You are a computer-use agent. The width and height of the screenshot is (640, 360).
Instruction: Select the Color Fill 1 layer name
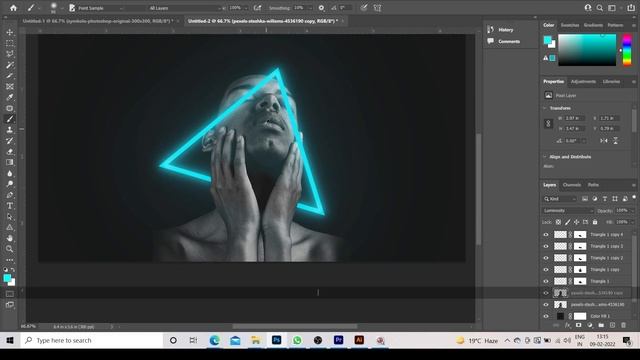tap(600, 316)
